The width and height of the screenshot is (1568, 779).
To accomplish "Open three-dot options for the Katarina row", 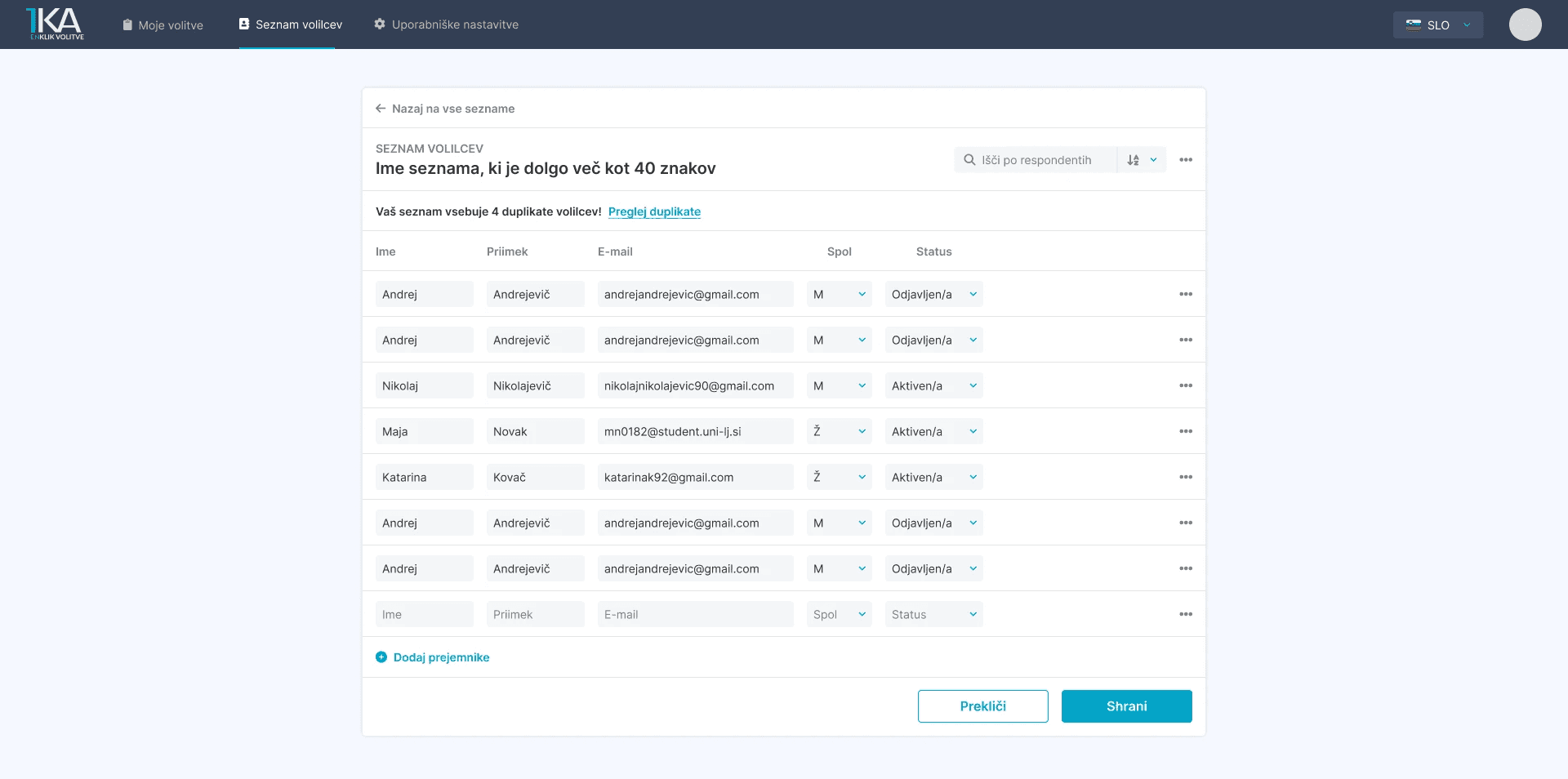I will pyautogui.click(x=1186, y=477).
